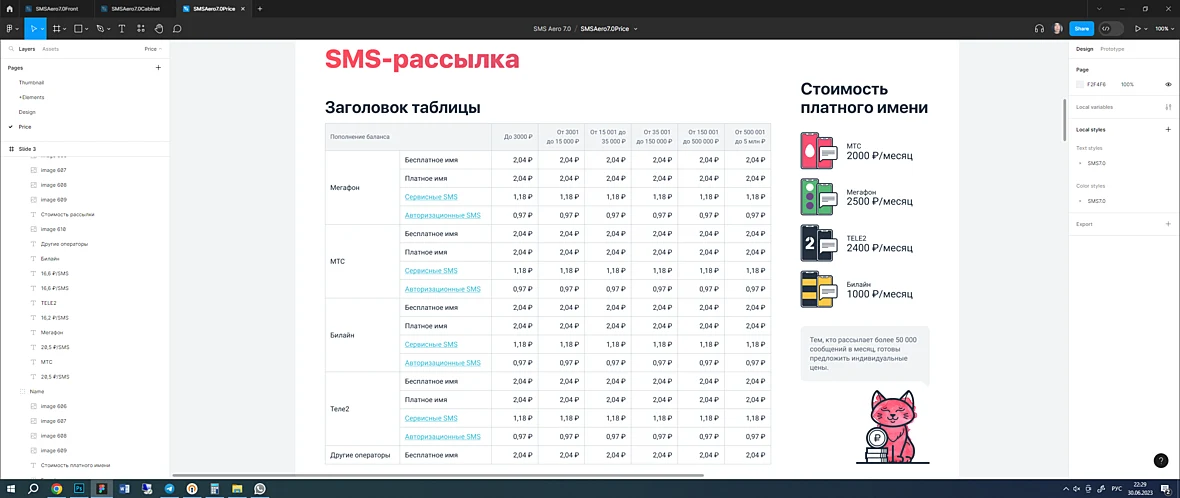This screenshot has width=1180, height=498.
Task: Open Local variables settings icon
Action: (x=1168, y=107)
